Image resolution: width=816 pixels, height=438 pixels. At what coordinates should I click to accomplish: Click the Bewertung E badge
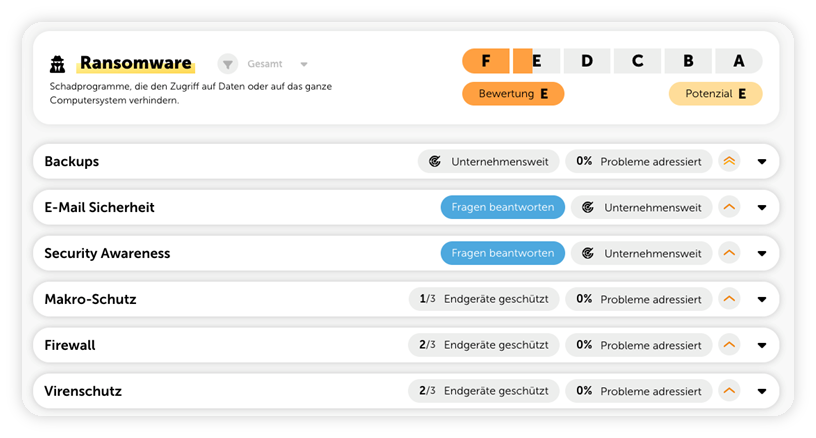click(x=513, y=94)
